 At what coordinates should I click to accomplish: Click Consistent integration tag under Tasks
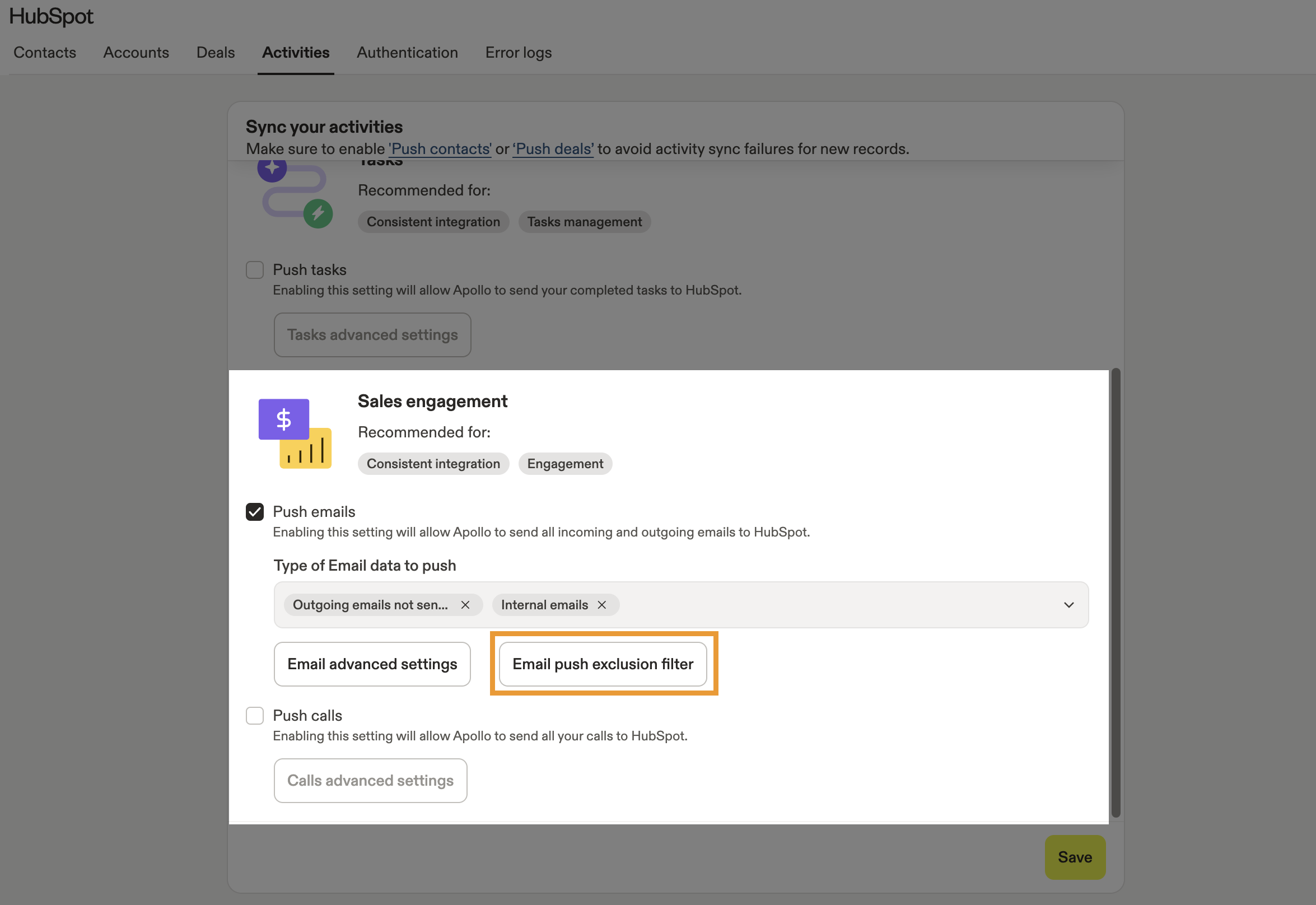pos(433,222)
